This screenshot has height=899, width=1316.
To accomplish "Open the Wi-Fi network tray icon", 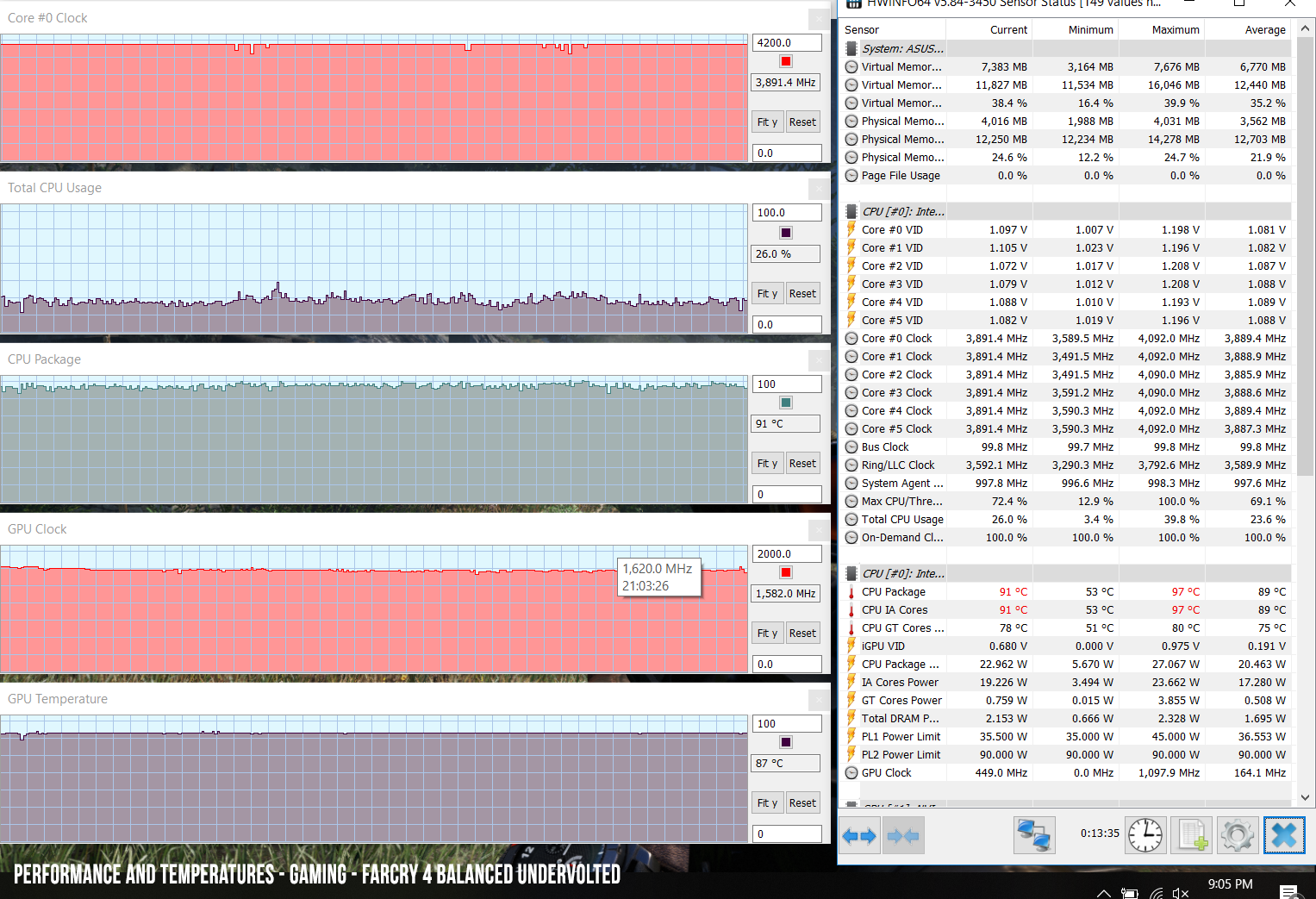I will point(1156,893).
